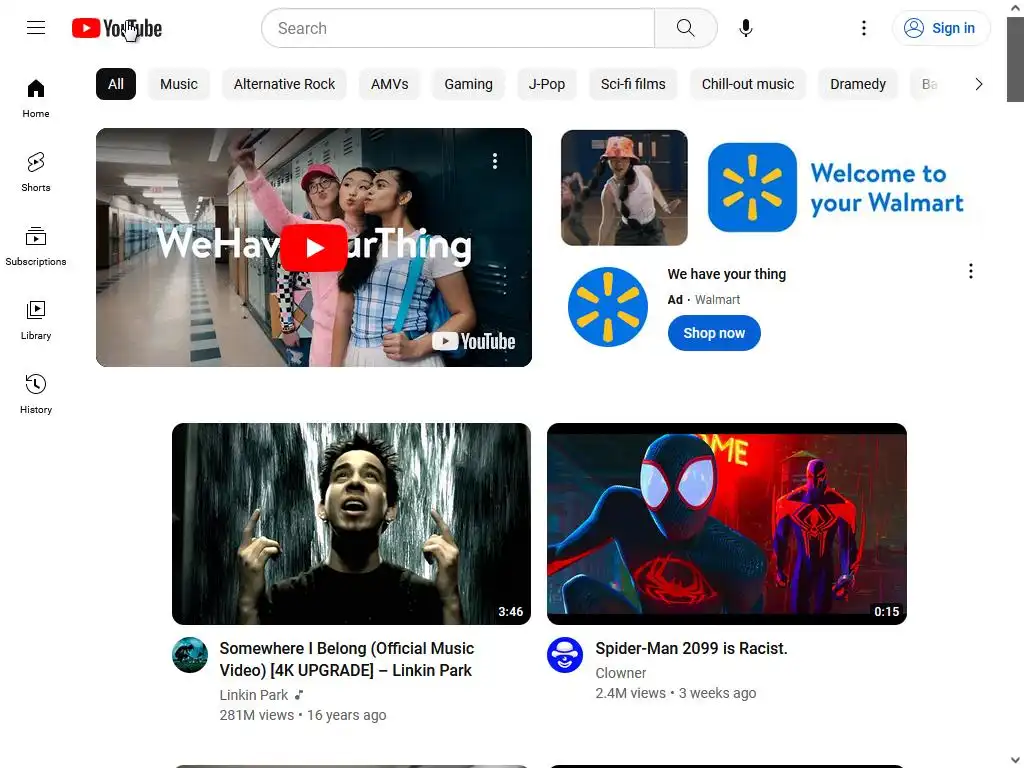The width and height of the screenshot is (1024, 768).
Task: Click scrollbar down arrow
Action: [1015, 761]
